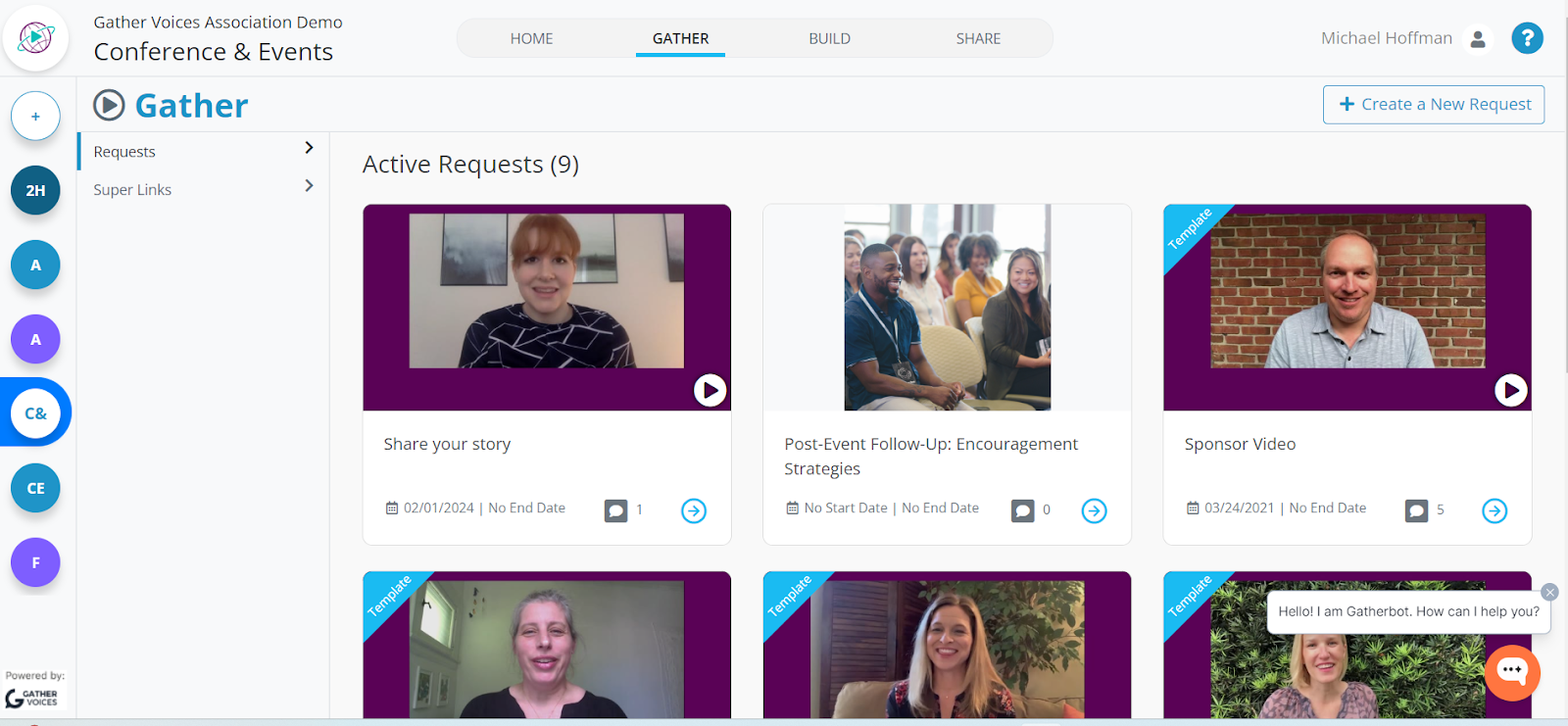The width and height of the screenshot is (1568, 726).
Task: Click the Share your story title
Action: [x=447, y=444]
